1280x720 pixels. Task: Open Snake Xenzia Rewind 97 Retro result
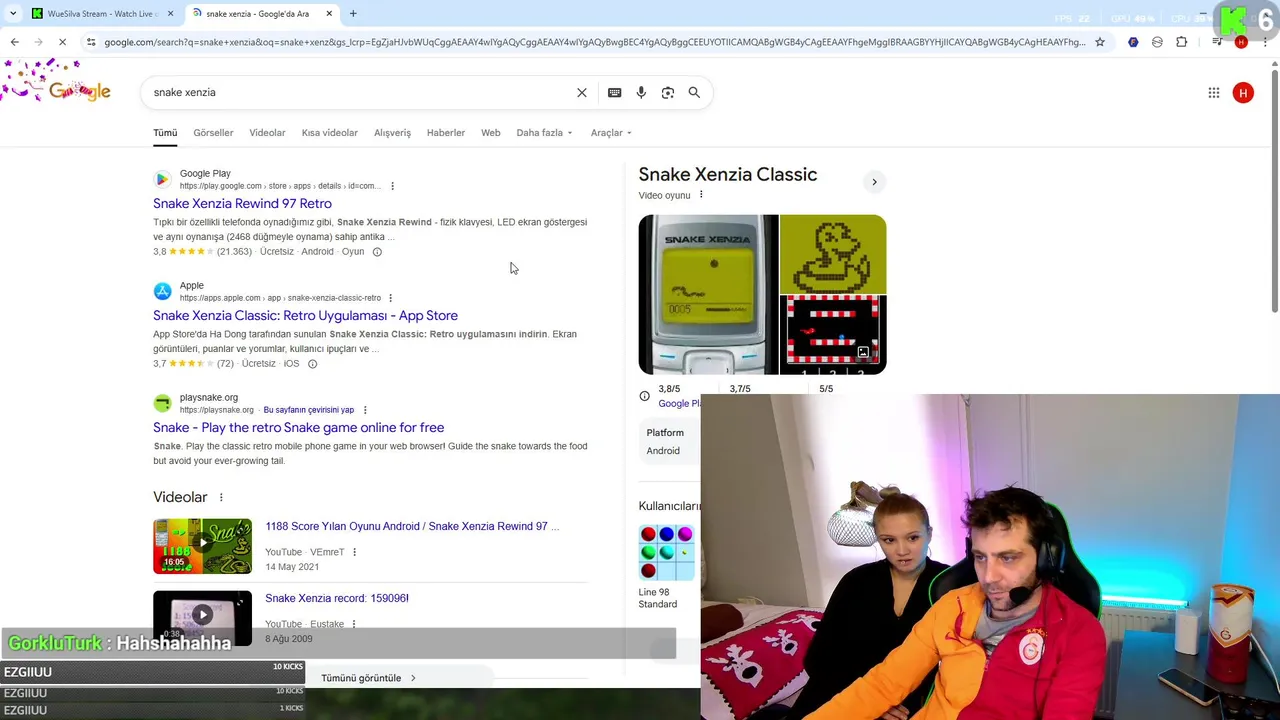pos(242,203)
